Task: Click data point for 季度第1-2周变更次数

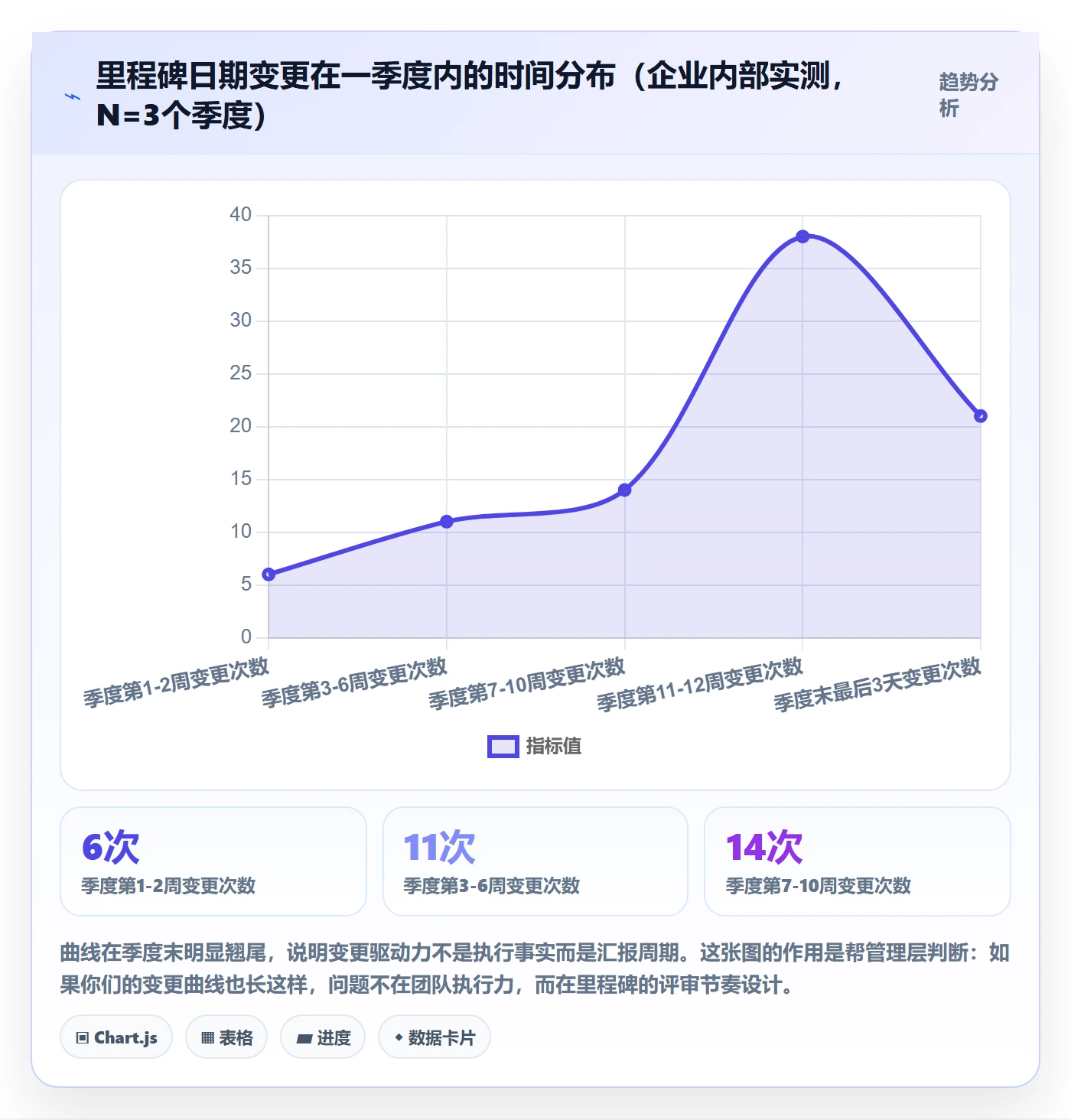Action: [x=269, y=575]
